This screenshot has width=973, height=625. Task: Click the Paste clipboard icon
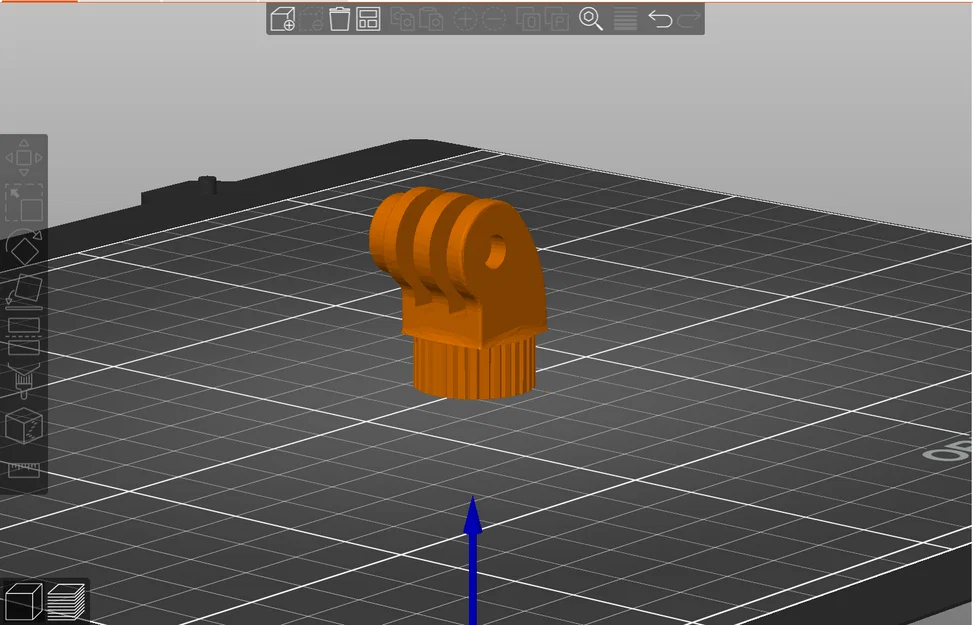[431, 19]
